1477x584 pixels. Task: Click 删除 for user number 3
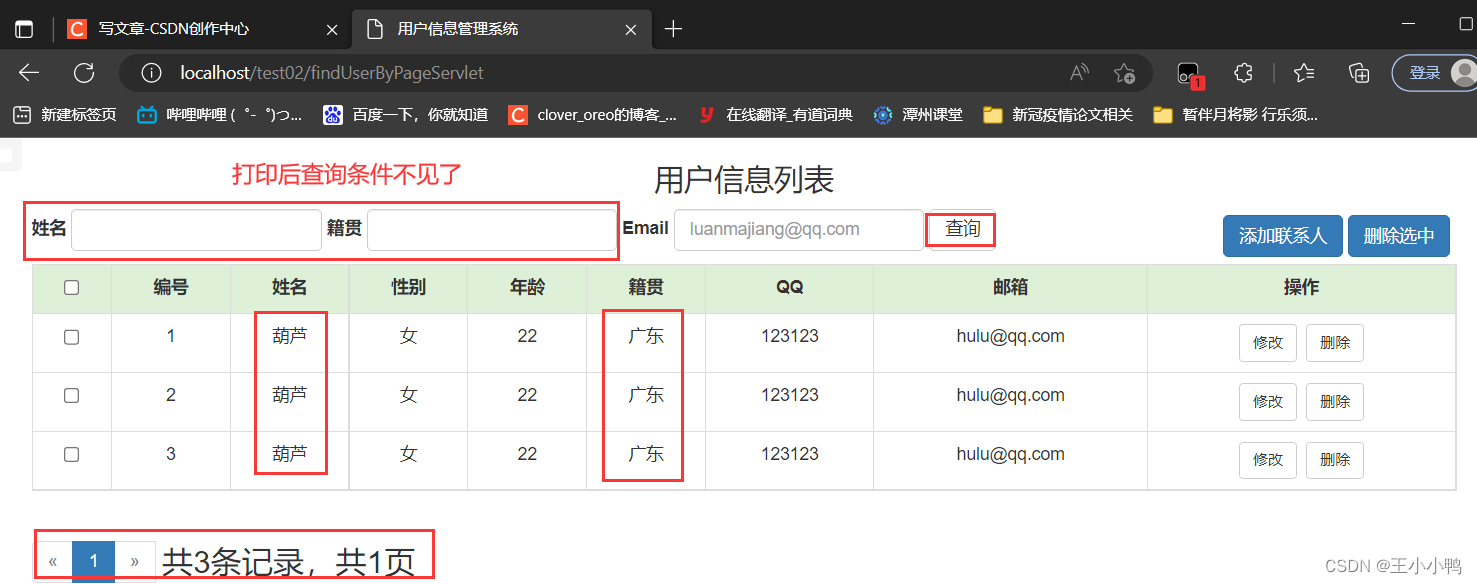tap(1335, 460)
